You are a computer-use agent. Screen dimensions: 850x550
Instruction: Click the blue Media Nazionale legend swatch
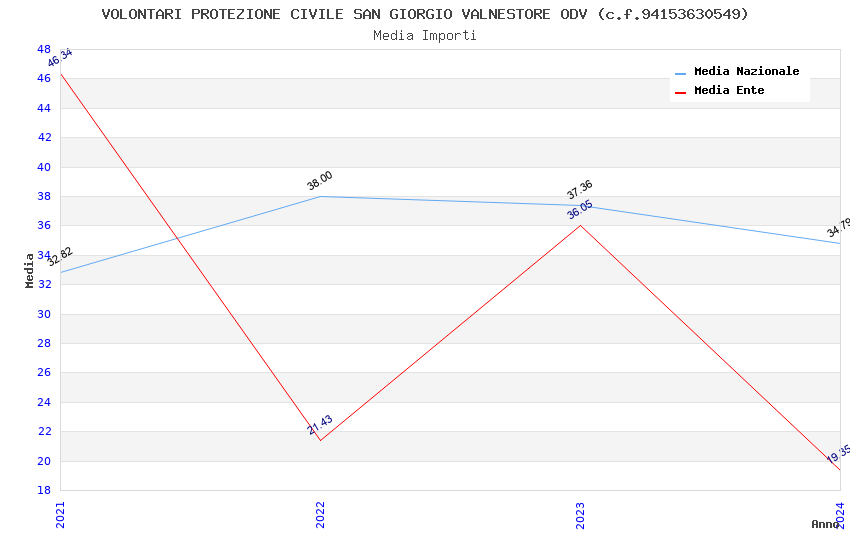tap(681, 73)
